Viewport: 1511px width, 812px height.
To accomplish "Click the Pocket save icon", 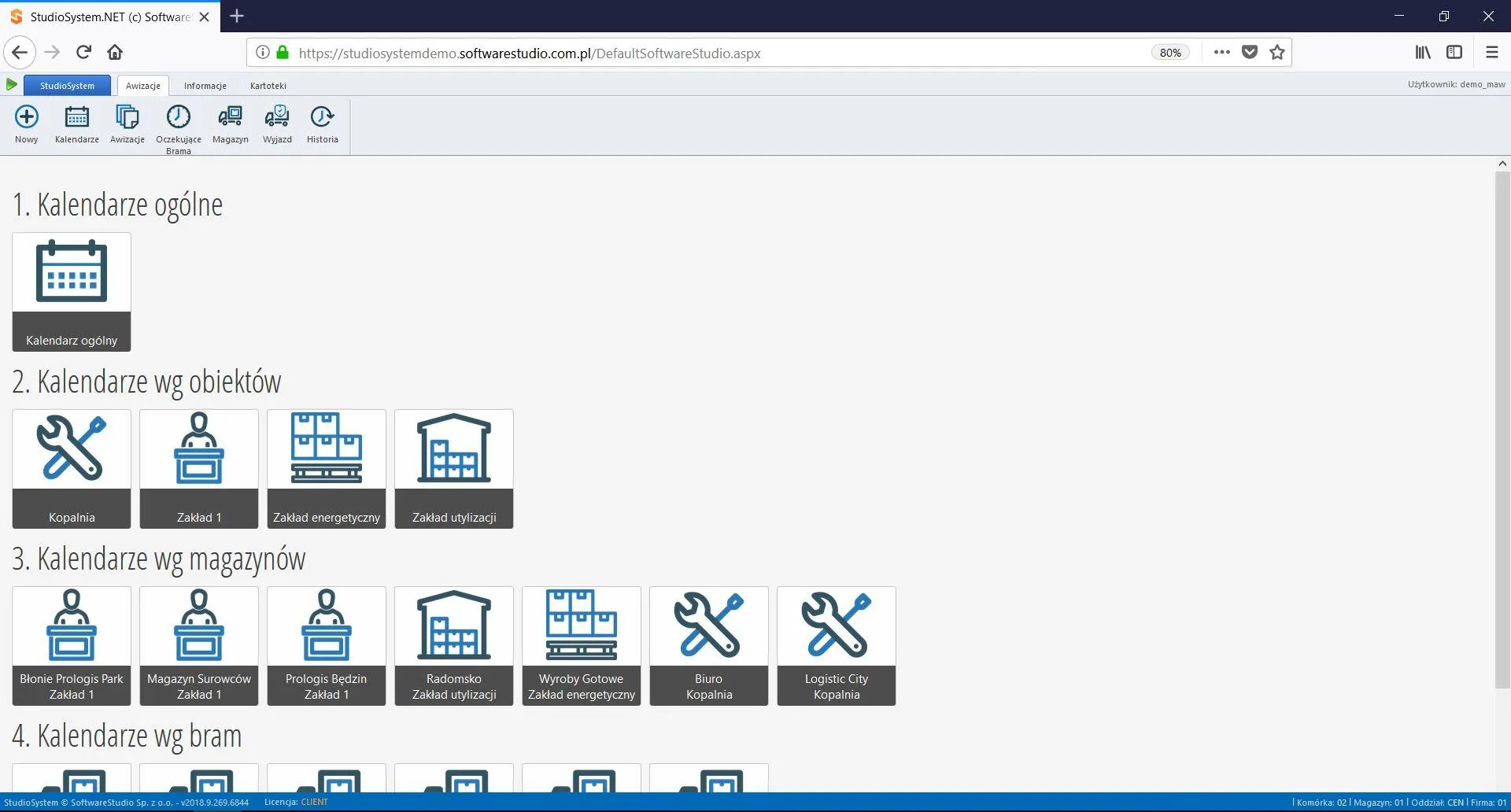I will pyautogui.click(x=1250, y=53).
